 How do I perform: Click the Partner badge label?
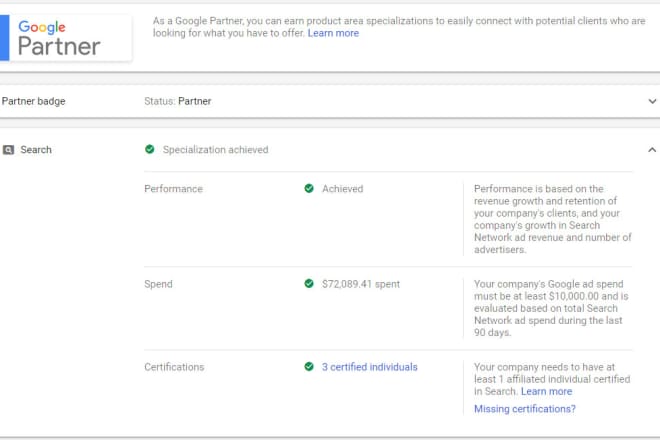pos(34,101)
